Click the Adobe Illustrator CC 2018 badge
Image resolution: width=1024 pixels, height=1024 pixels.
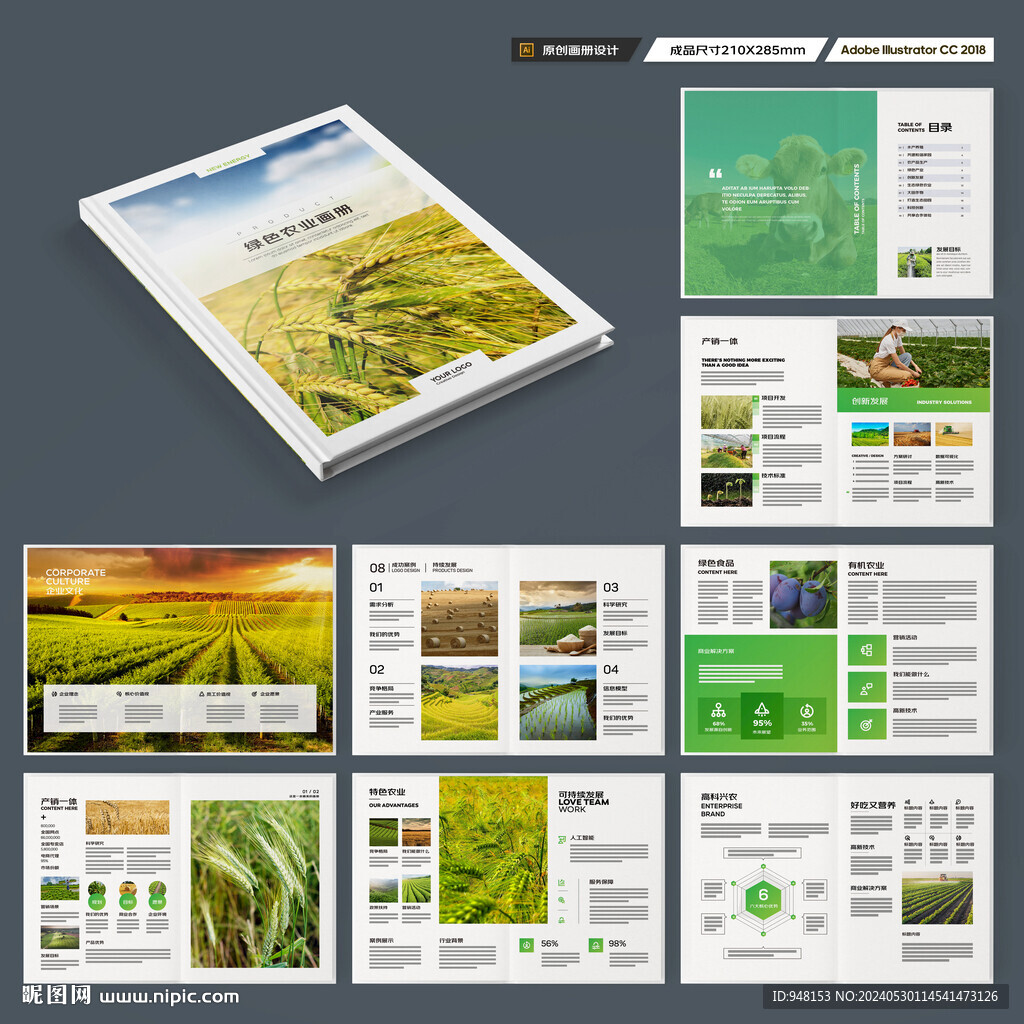point(912,50)
